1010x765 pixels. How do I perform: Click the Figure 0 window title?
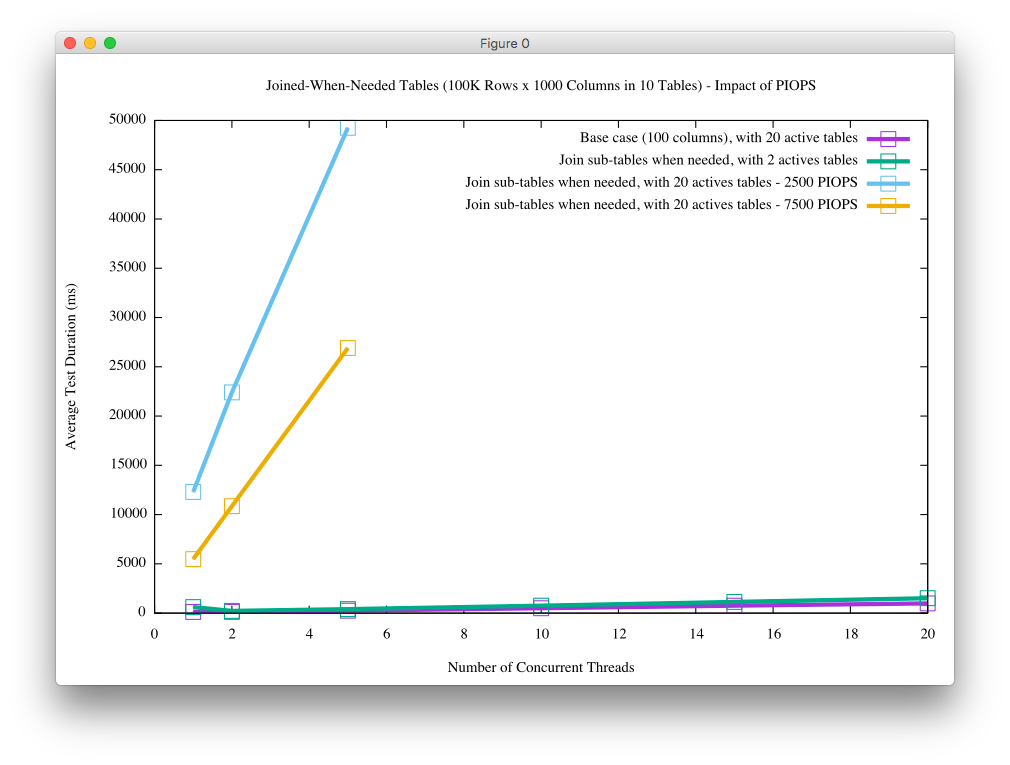pos(504,43)
